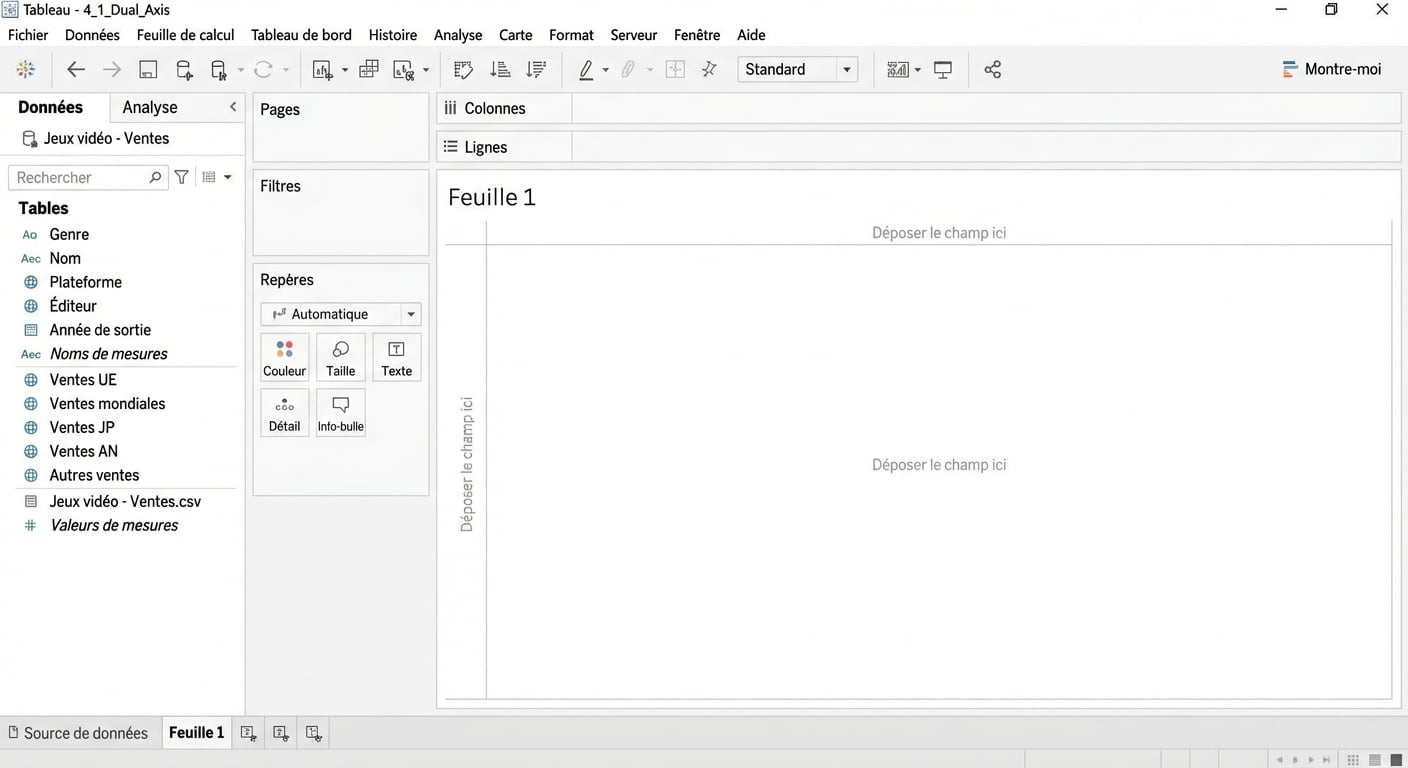The image size is (1408, 768).
Task: Sort ascending toolbar icon
Action: 500,69
